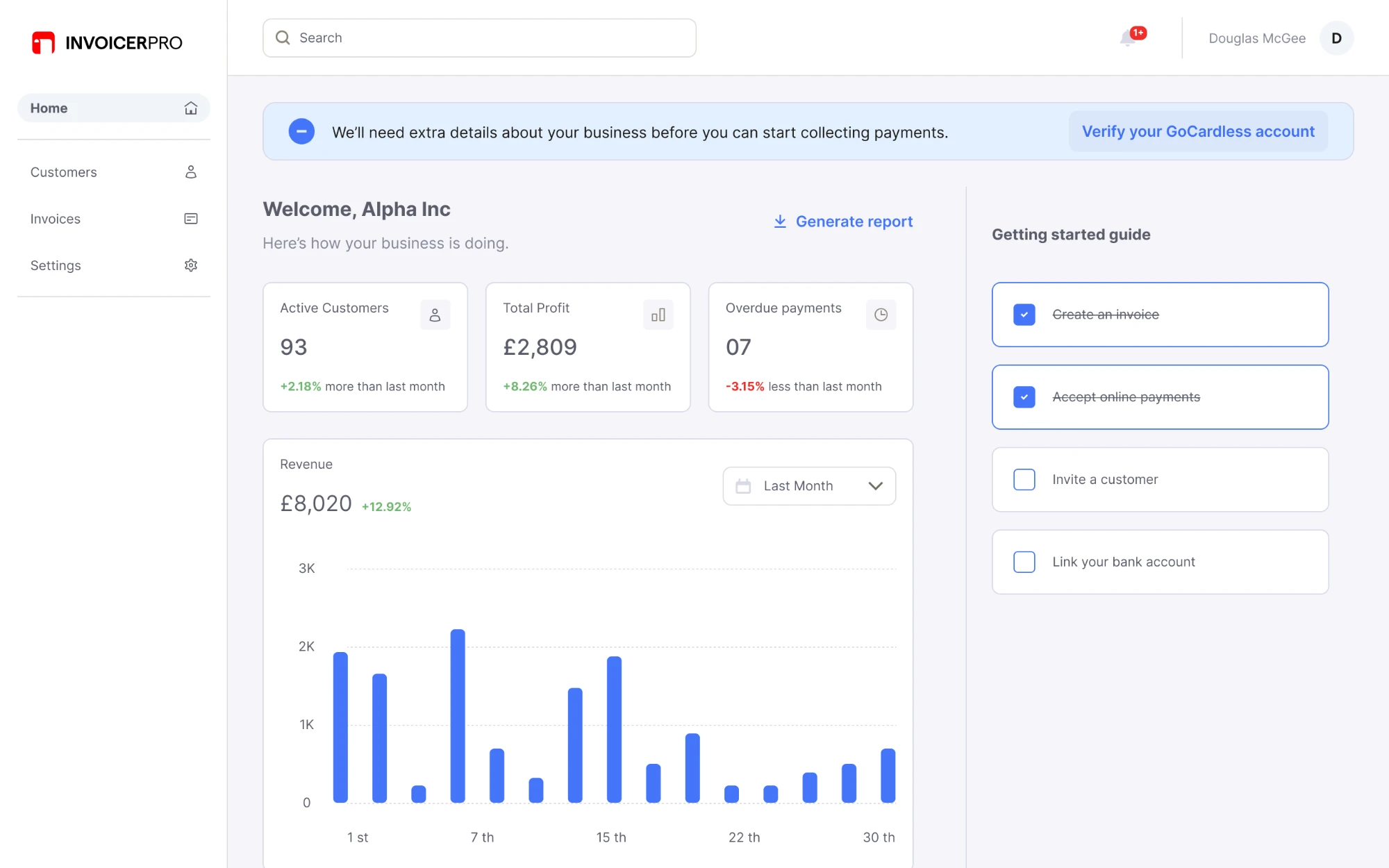
Task: Click the calendar icon in Last Month selector
Action: [743, 486]
